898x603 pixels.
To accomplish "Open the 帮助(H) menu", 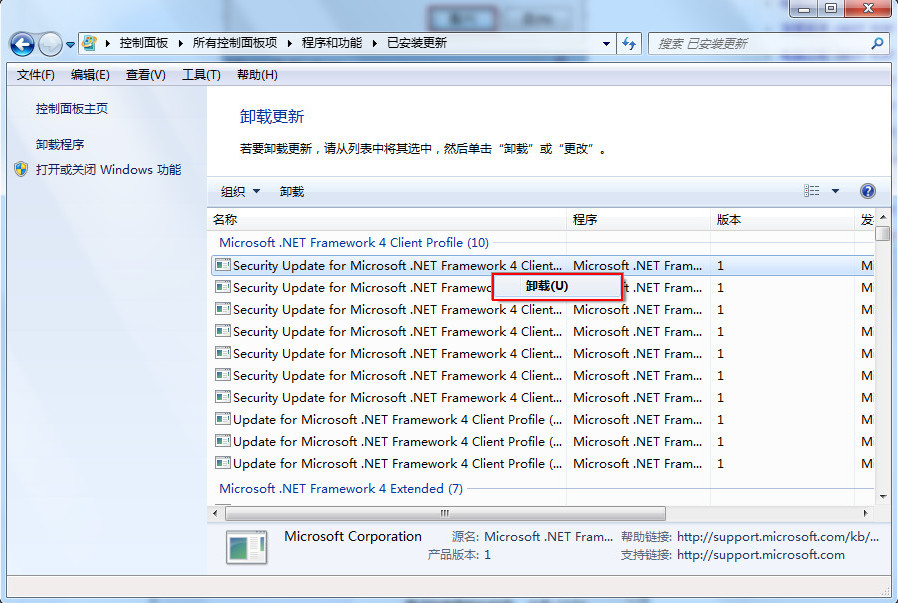I will pos(257,75).
